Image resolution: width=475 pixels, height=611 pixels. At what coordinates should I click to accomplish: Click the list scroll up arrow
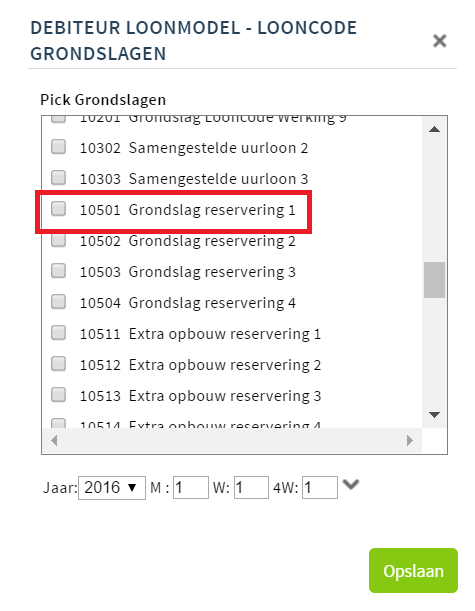click(434, 129)
